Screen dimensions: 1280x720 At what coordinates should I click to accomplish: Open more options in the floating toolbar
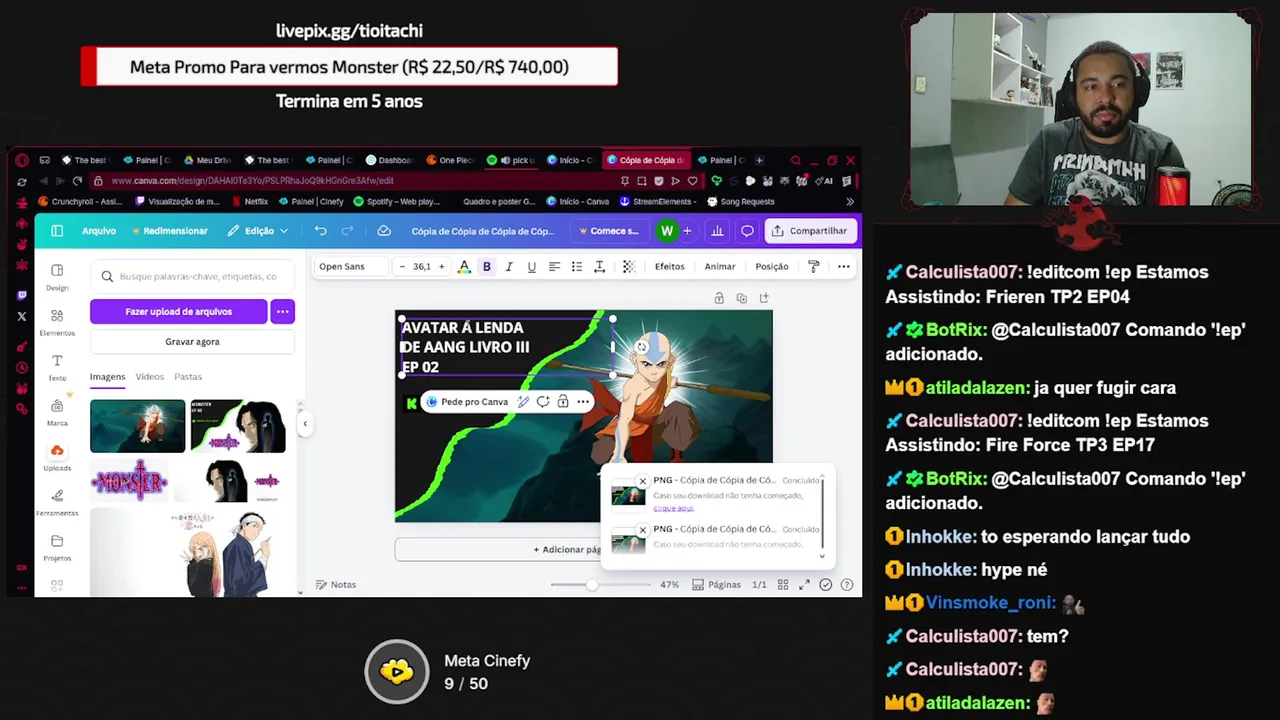(583, 402)
